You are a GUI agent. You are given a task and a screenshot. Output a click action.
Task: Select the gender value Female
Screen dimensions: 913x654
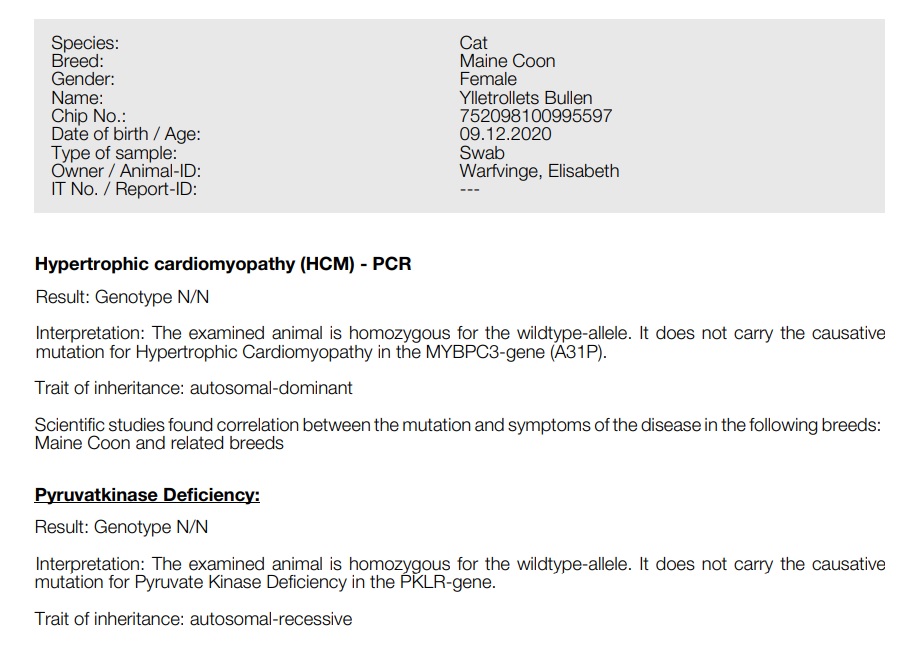[x=488, y=79]
